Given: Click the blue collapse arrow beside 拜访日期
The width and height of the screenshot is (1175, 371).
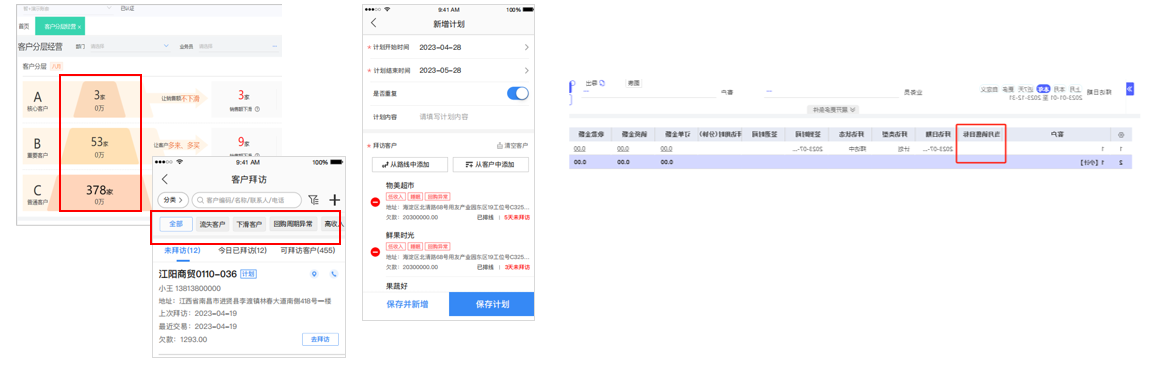Looking at the screenshot, I should click(1130, 89).
